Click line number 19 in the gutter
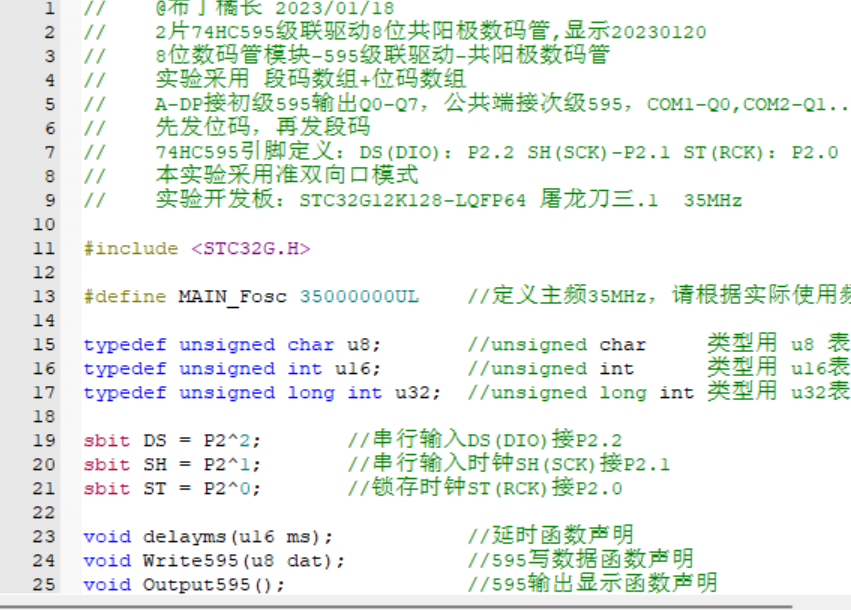851x610 pixels. coord(44,440)
